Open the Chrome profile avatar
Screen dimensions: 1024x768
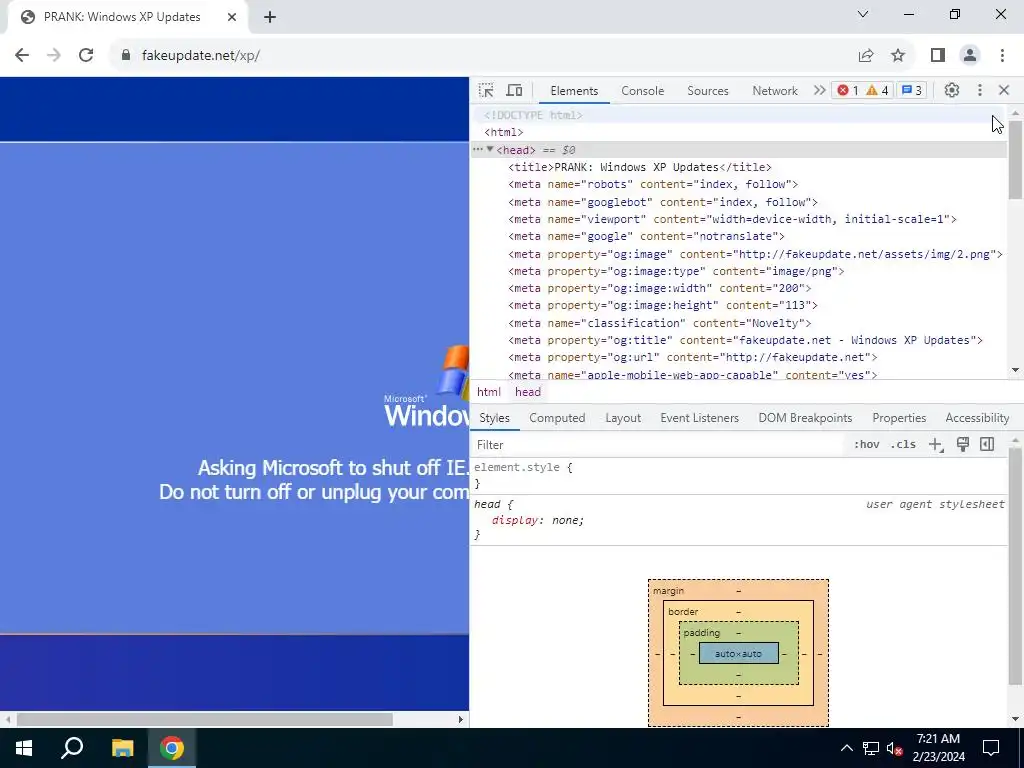[970, 56]
